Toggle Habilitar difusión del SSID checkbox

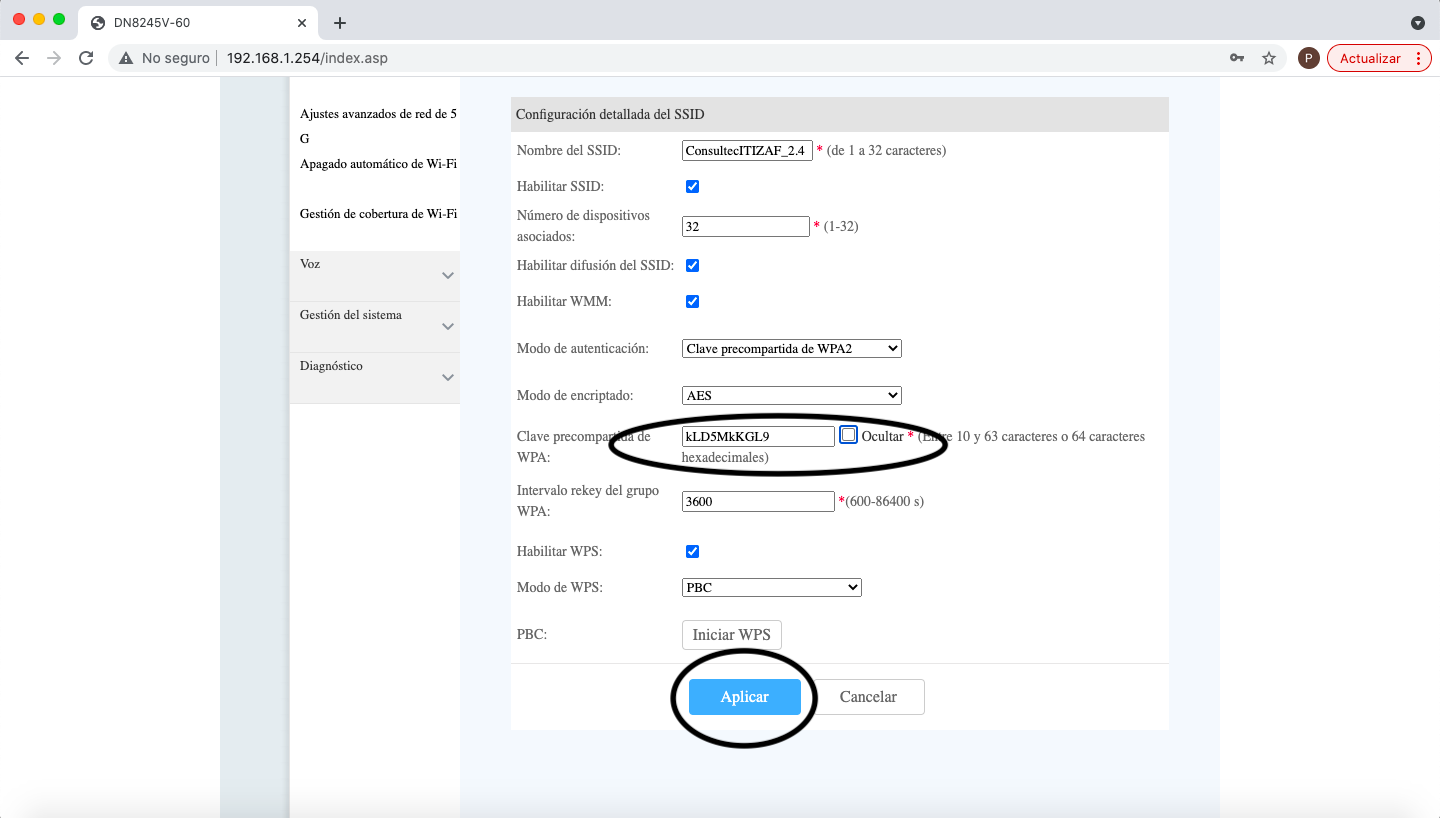[692, 266]
